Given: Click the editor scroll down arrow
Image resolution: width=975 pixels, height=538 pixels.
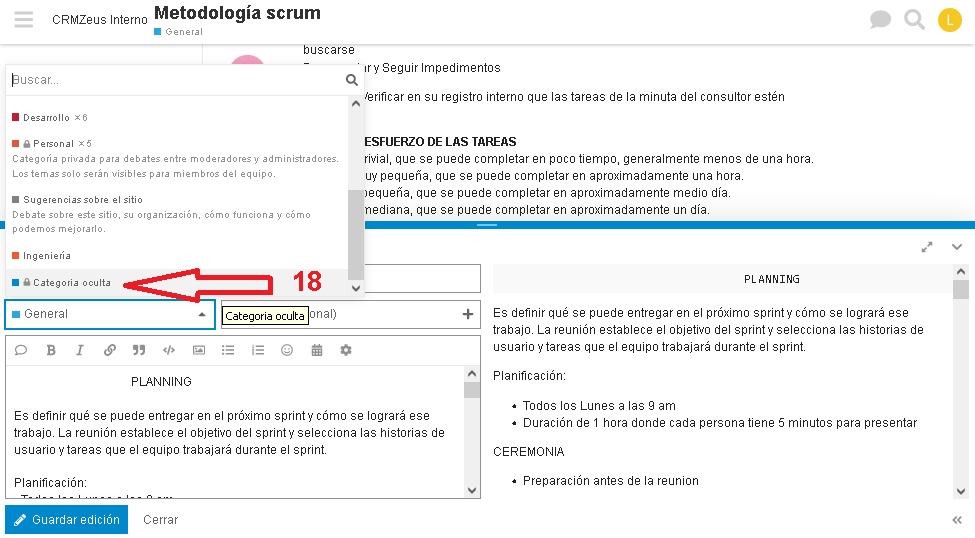Looking at the screenshot, I should click(472, 491).
